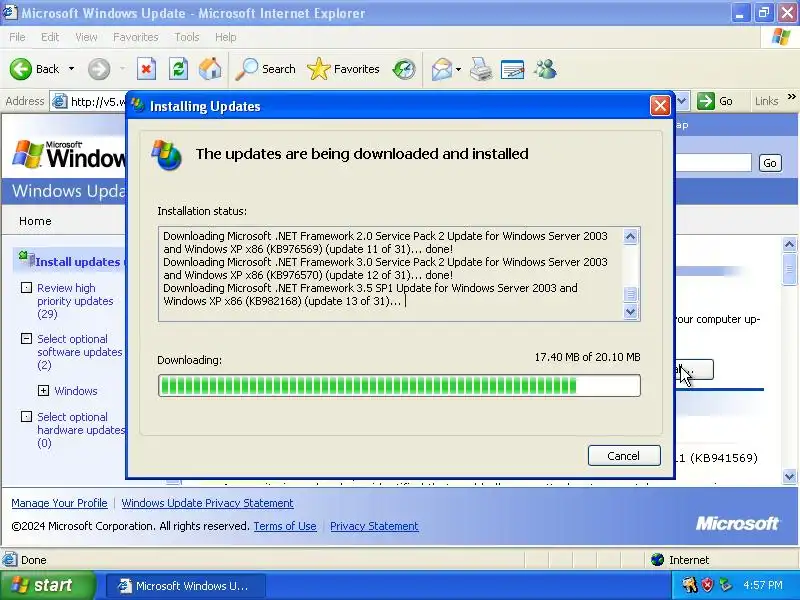This screenshot has width=800, height=600.
Task: Expand the address bar dropdown arrow
Action: [x=682, y=101]
